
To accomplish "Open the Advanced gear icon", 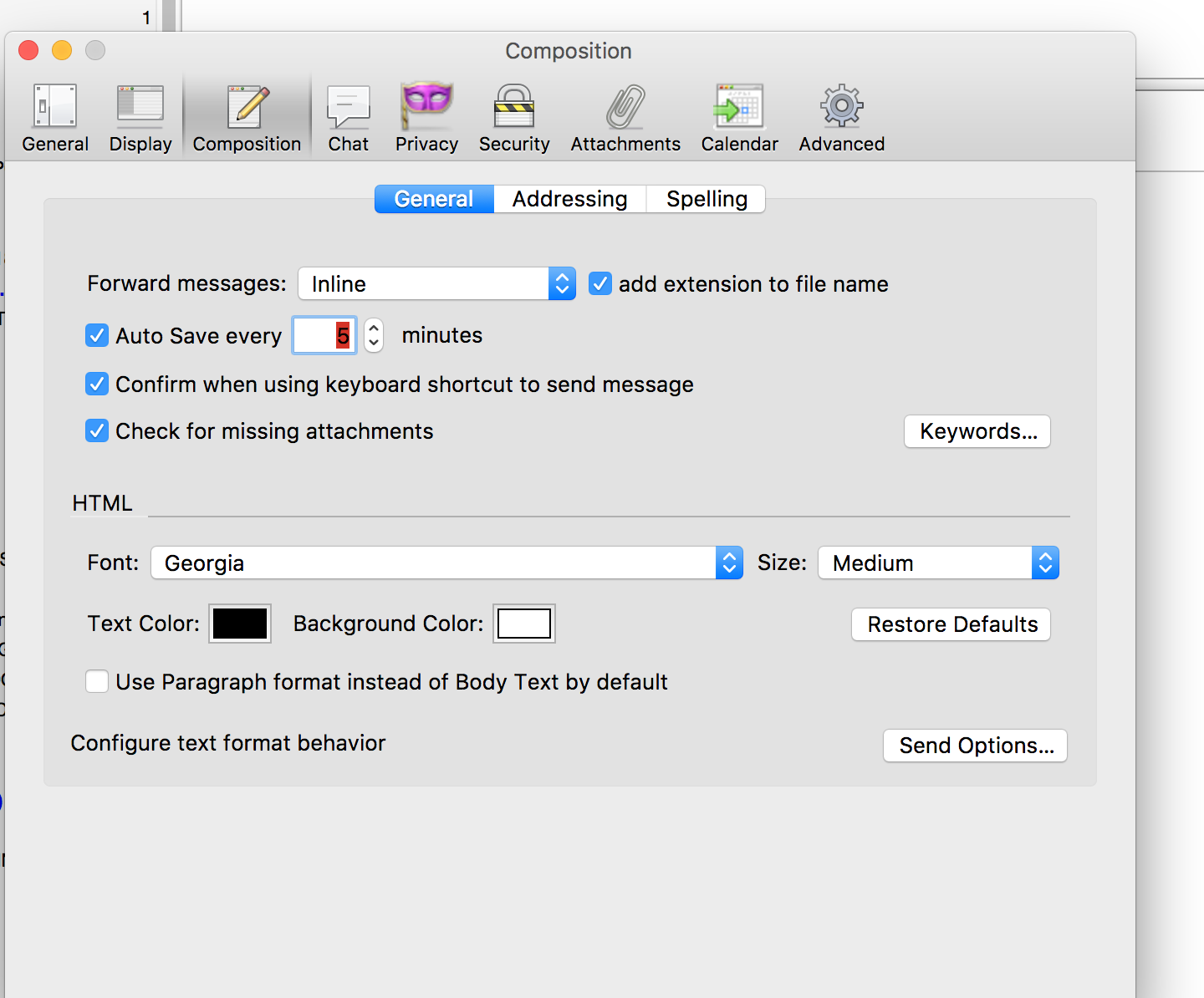I will (842, 106).
